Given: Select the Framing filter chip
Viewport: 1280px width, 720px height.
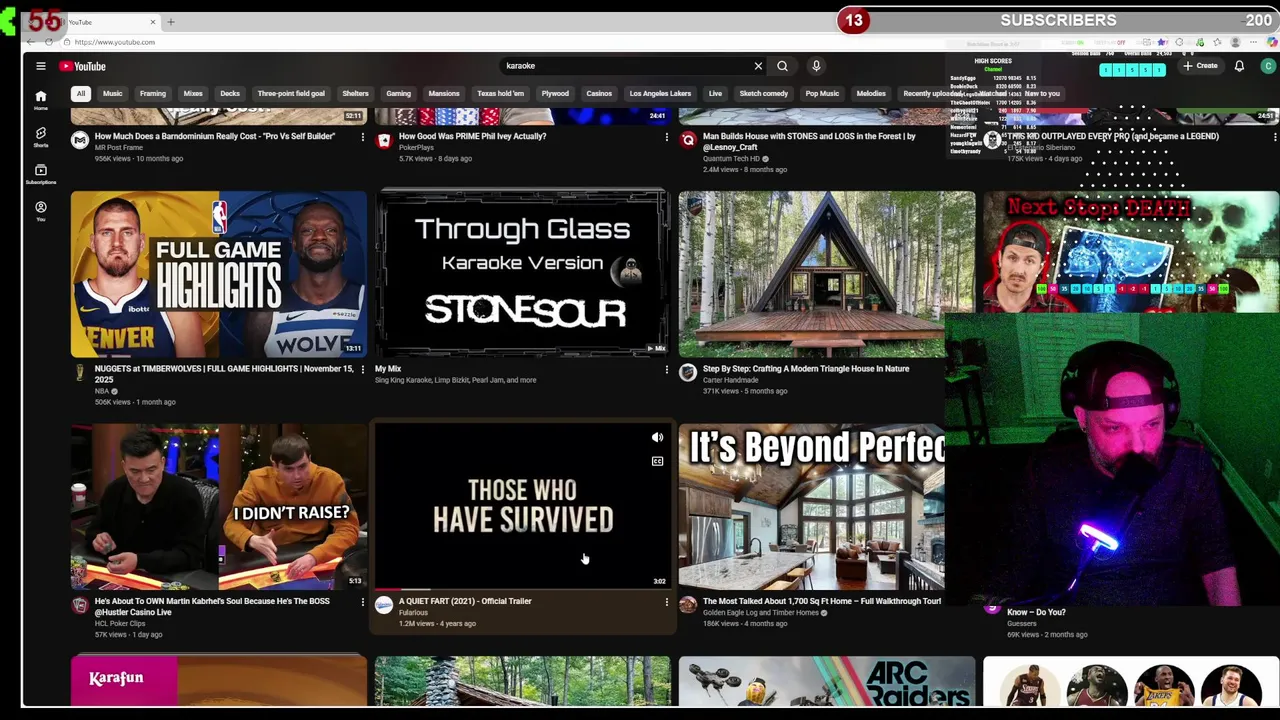Looking at the screenshot, I should [153, 93].
